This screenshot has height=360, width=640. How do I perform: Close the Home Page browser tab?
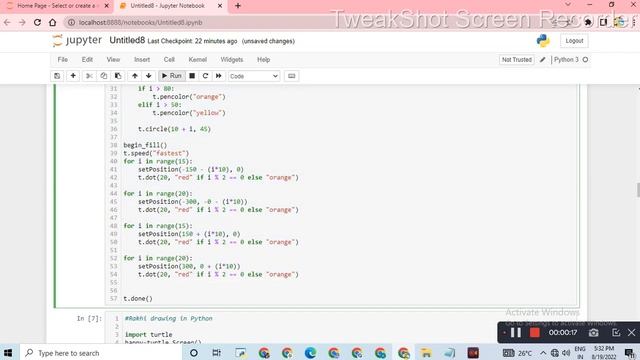coord(107,6)
